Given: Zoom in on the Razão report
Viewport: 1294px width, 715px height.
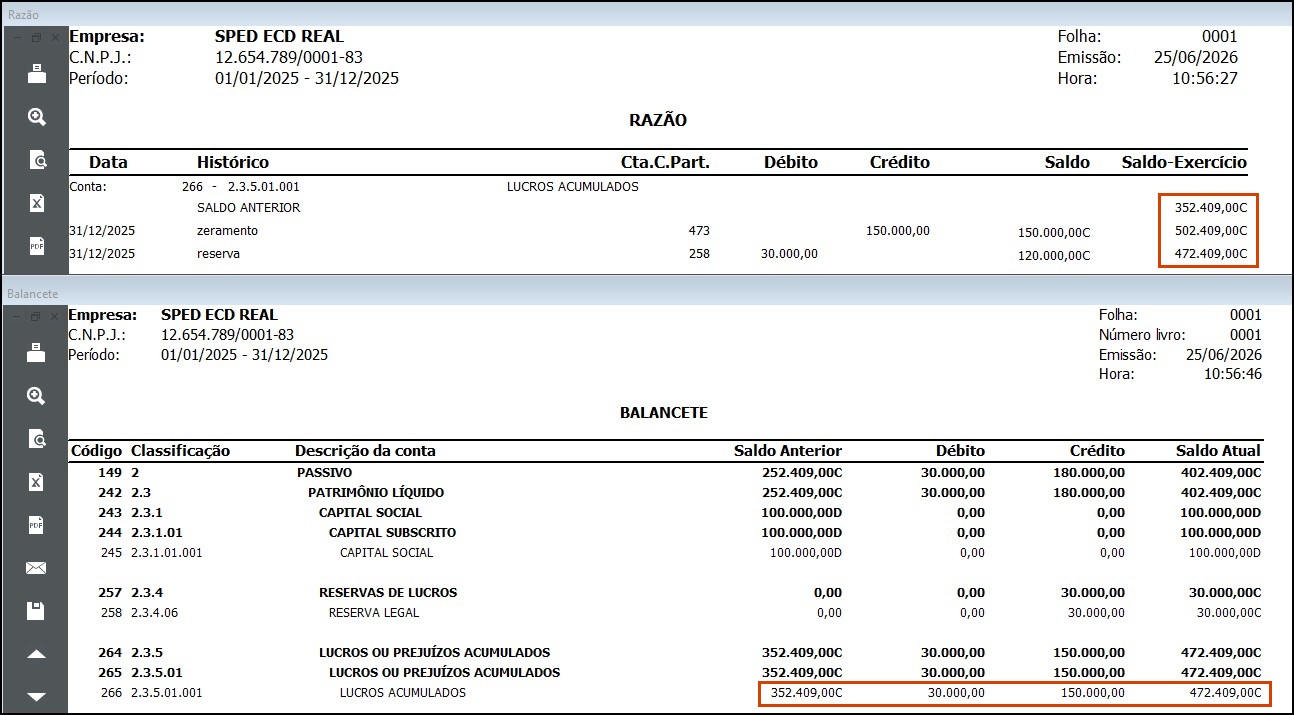Looking at the screenshot, I should click(x=37, y=117).
